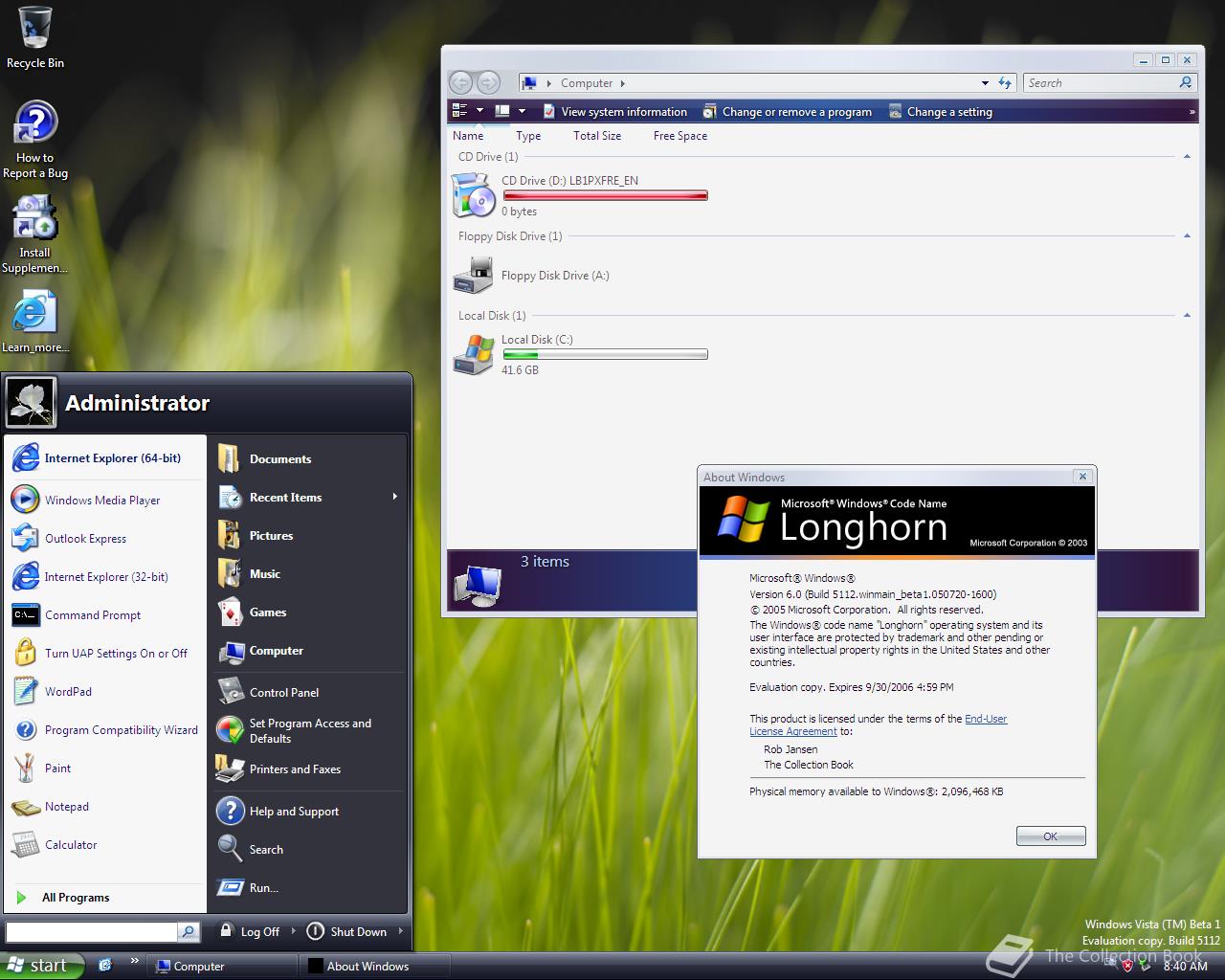The width and height of the screenshot is (1225, 980).
Task: Select the Local Disk (C:) icon
Action: click(473, 355)
